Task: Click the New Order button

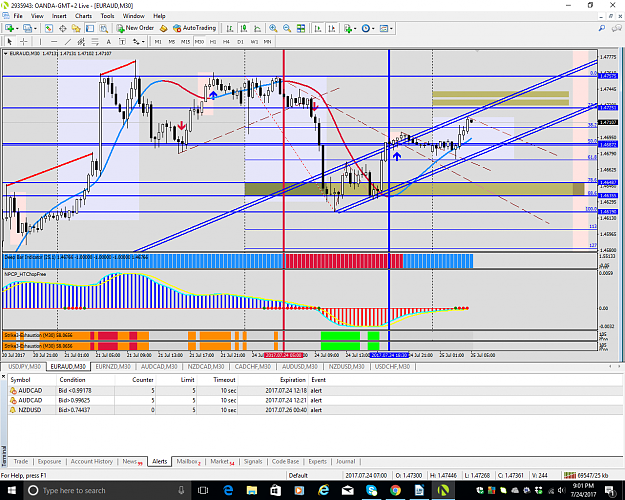Action: click(x=135, y=28)
